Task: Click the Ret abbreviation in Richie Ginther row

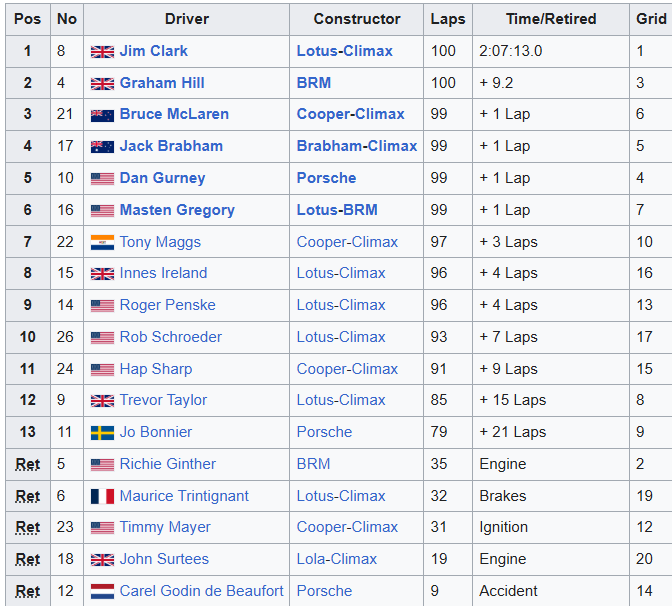Action: (x=27, y=464)
